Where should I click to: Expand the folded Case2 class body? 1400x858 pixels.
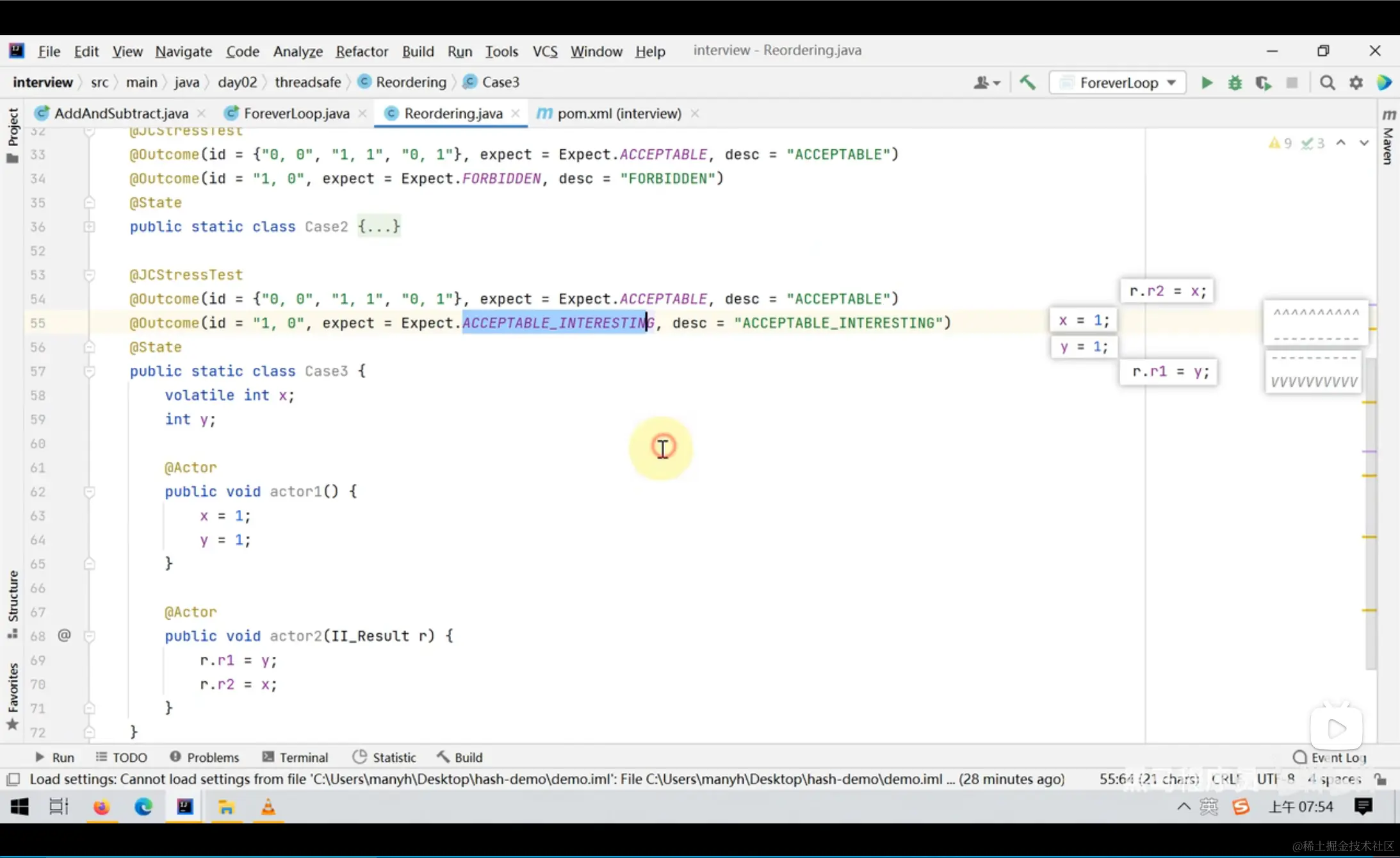(x=378, y=226)
